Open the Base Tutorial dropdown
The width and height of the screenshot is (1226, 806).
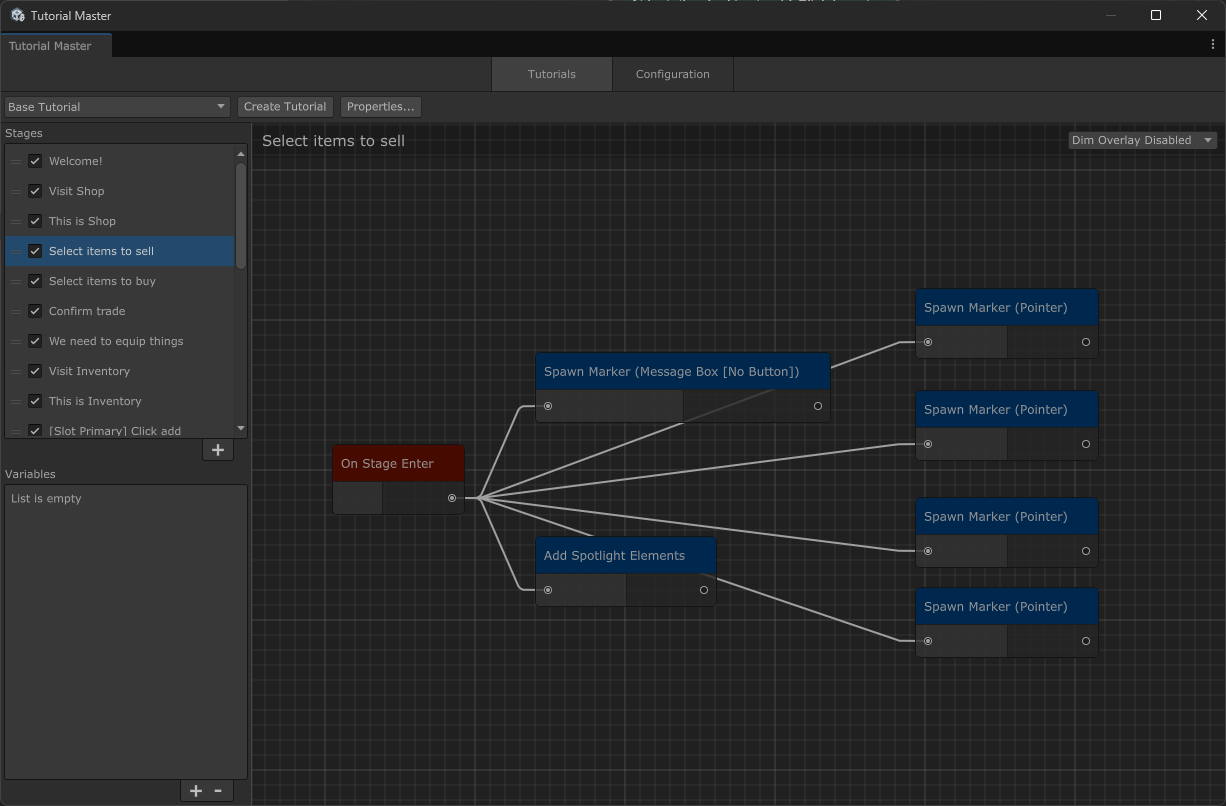[x=117, y=107]
